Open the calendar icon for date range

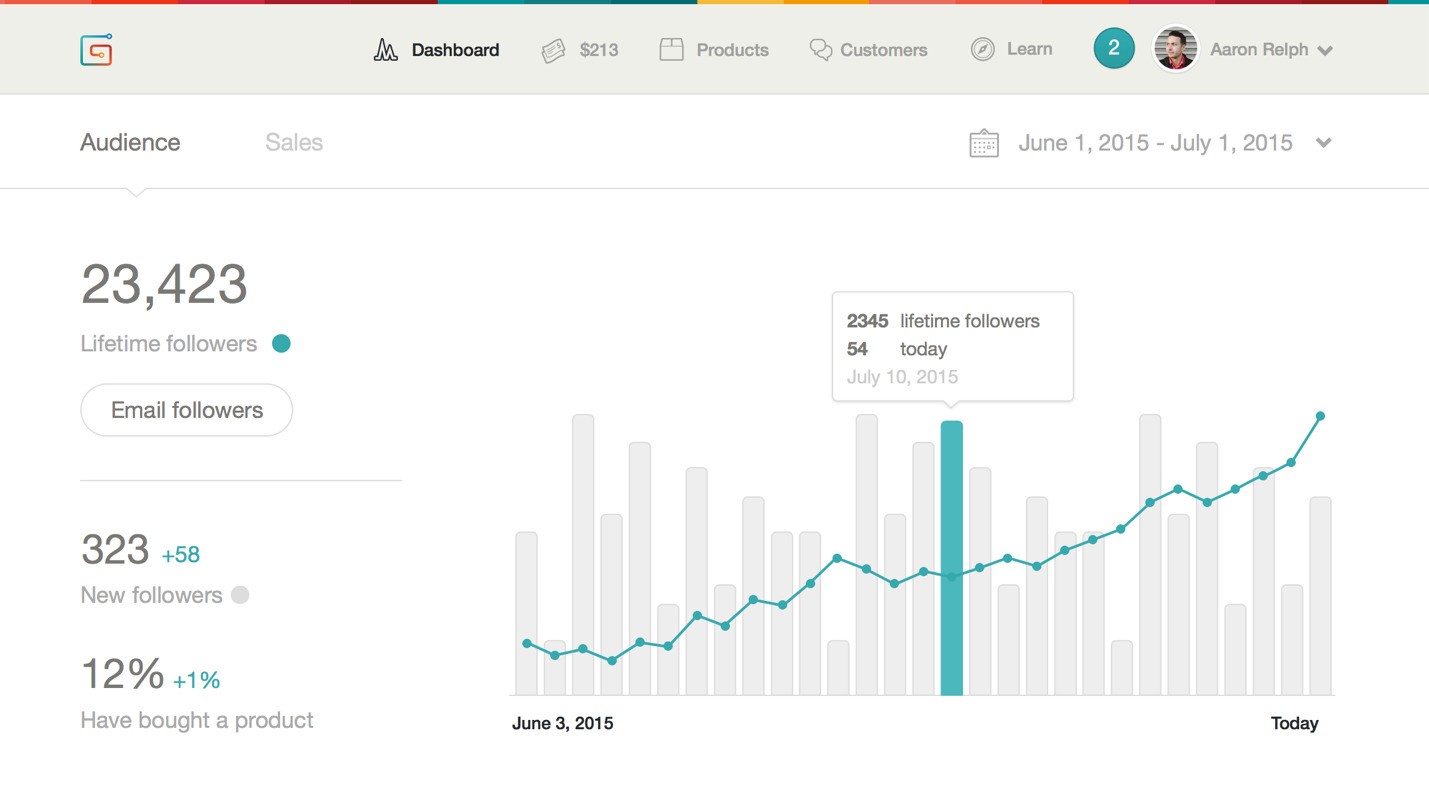point(984,143)
